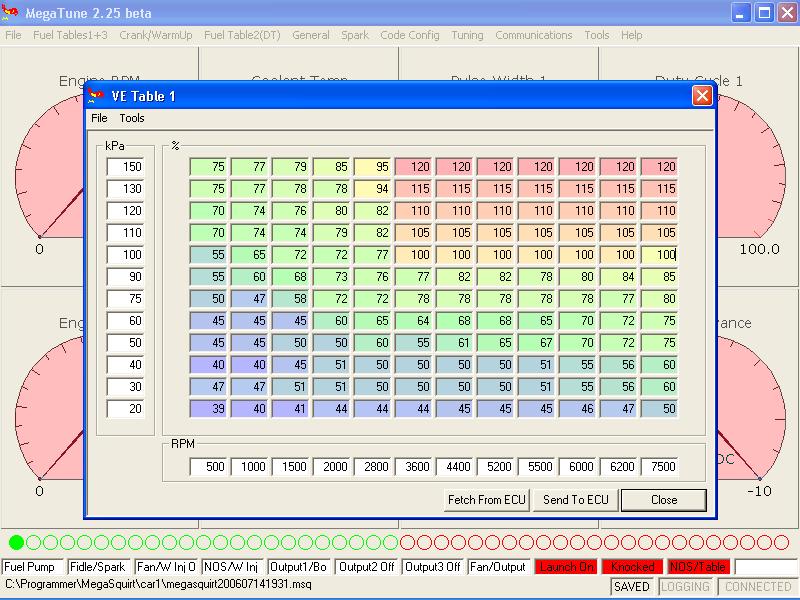Open the Spark menu
Viewport: 800px width, 600px height.
pos(355,35)
